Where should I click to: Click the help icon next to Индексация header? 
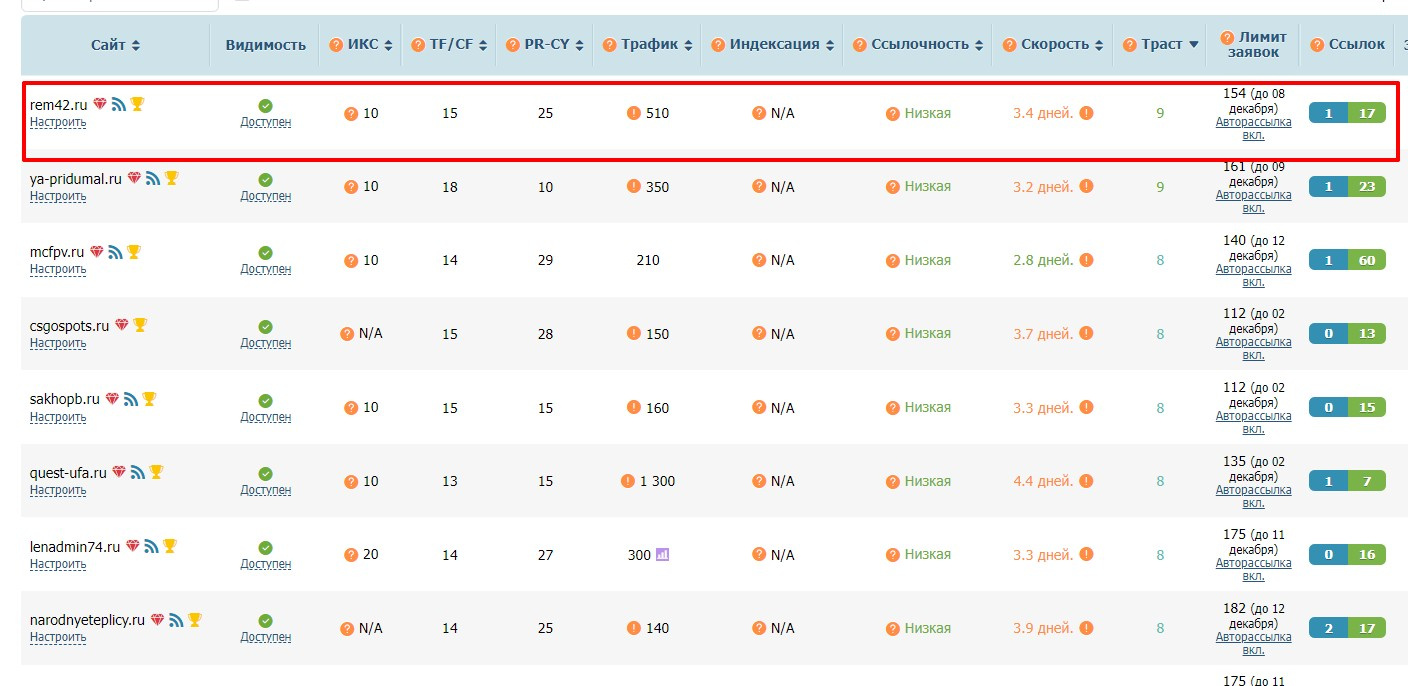pyautogui.click(x=718, y=45)
